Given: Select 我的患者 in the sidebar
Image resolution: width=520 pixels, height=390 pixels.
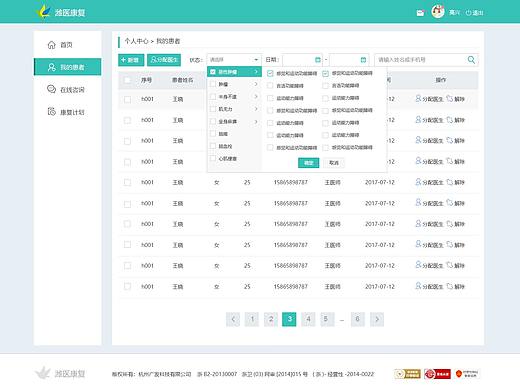Looking at the screenshot, I should (x=67, y=67).
